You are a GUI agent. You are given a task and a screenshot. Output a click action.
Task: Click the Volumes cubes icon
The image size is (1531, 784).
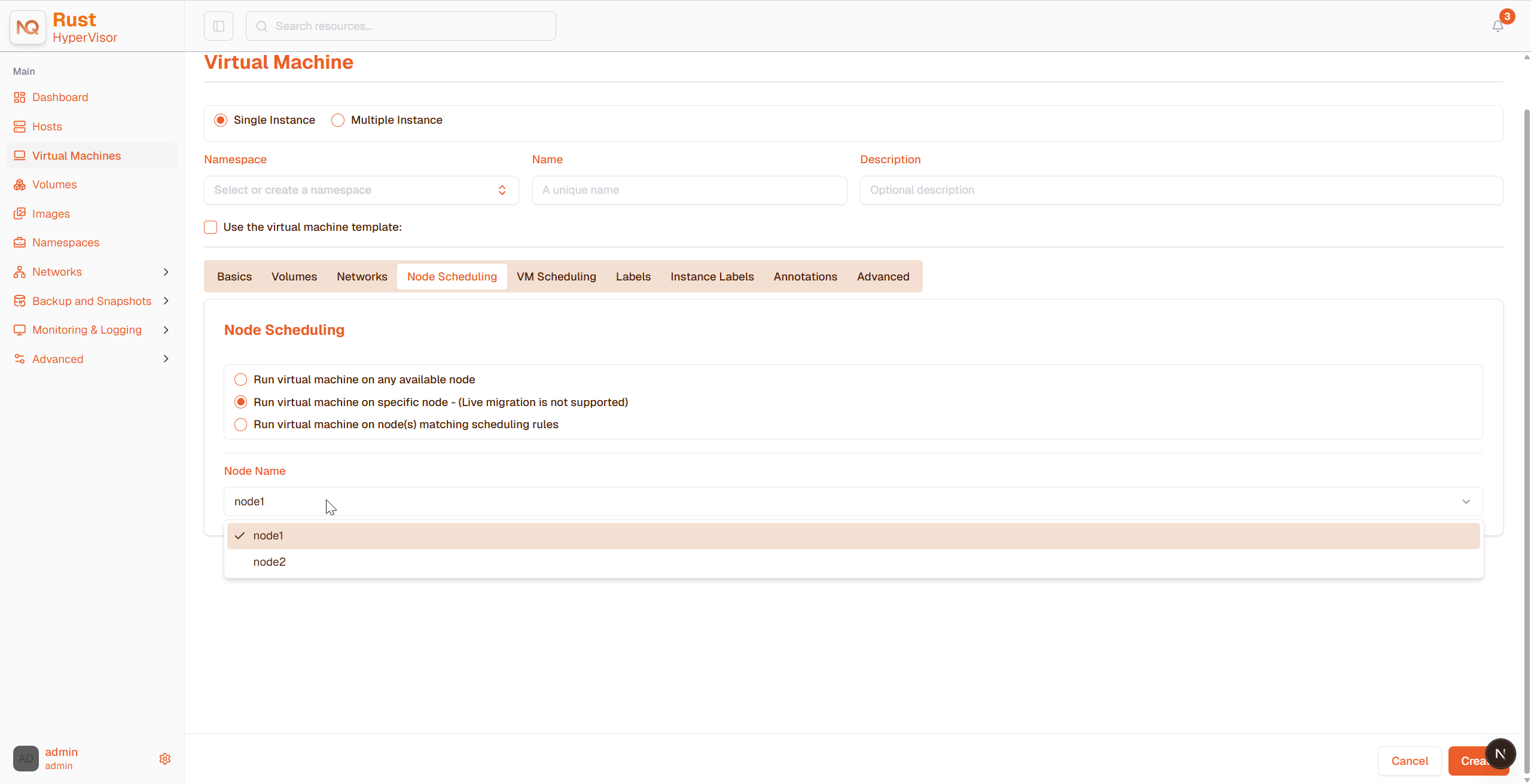(x=20, y=185)
